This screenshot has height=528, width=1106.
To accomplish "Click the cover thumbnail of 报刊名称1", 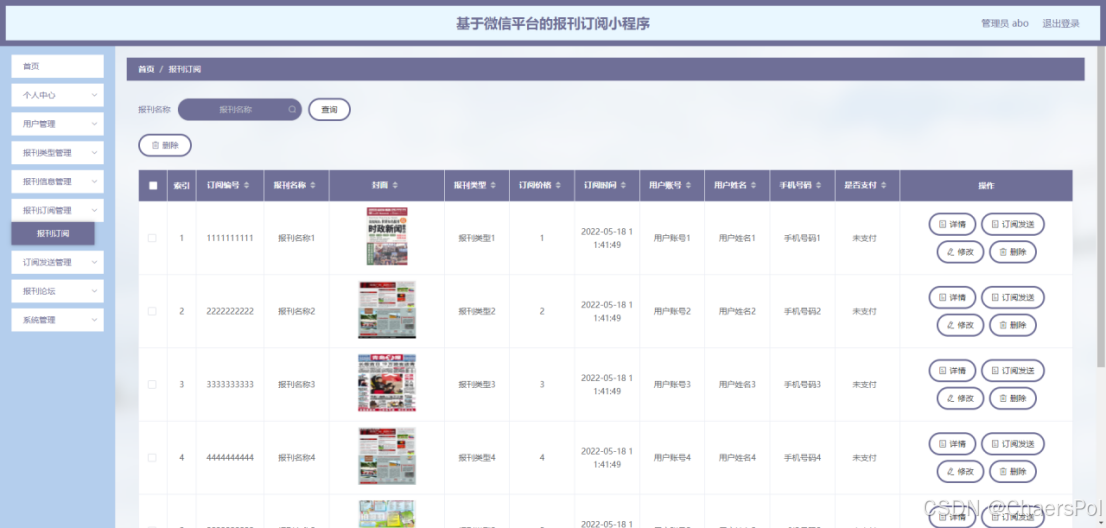I will point(387,236).
